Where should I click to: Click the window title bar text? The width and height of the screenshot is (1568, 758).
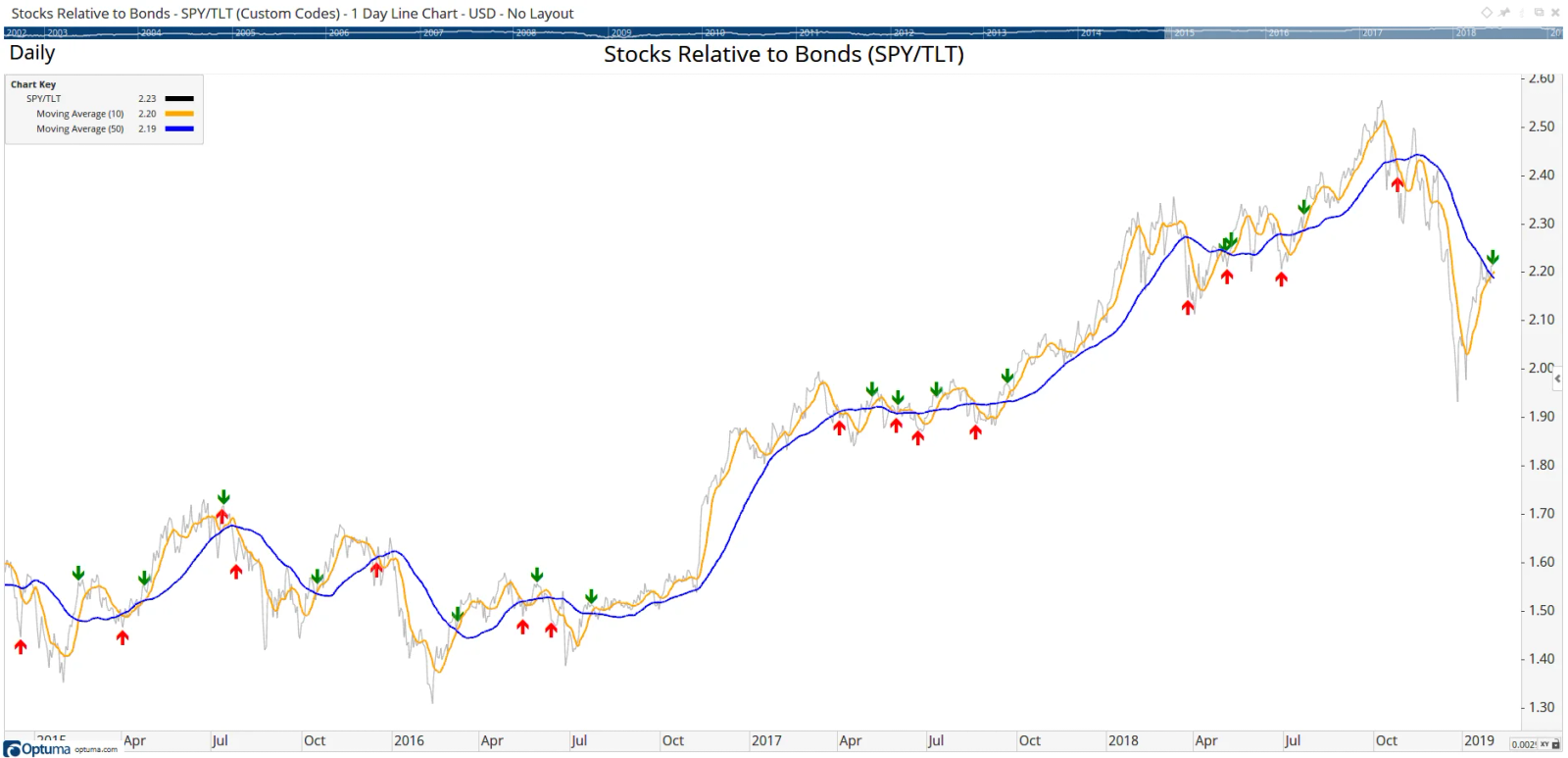tap(292, 14)
